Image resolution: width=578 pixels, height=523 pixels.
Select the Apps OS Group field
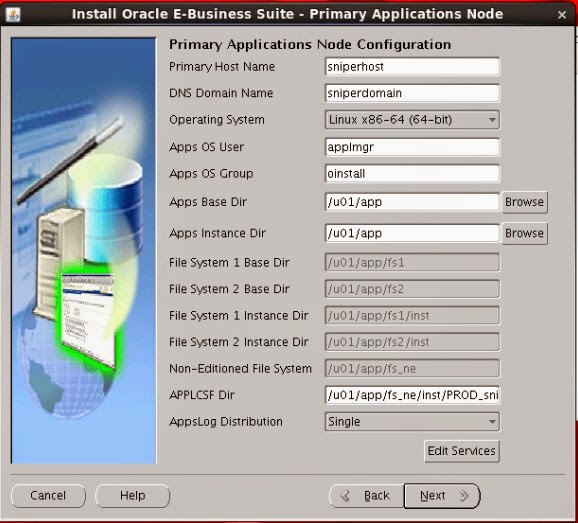412,174
